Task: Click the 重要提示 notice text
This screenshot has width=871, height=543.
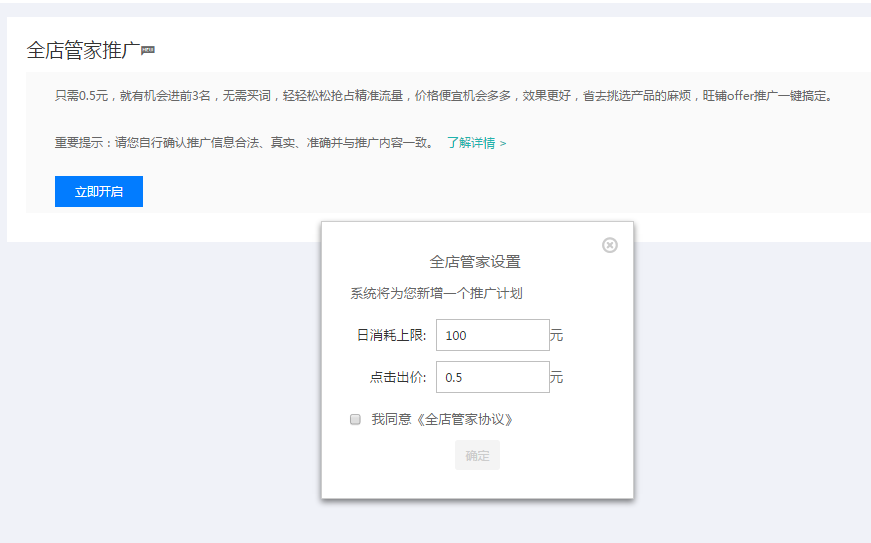Action: pyautogui.click(x=245, y=143)
